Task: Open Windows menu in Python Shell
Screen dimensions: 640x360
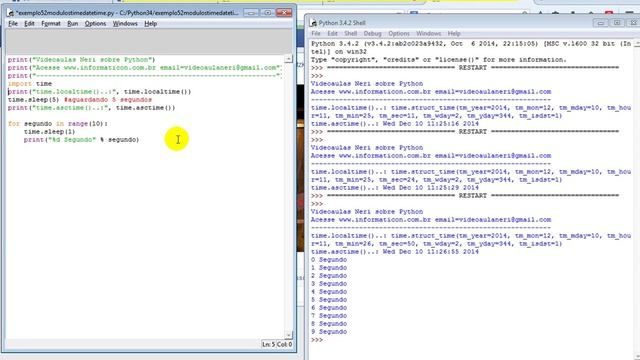Action: coord(429,33)
